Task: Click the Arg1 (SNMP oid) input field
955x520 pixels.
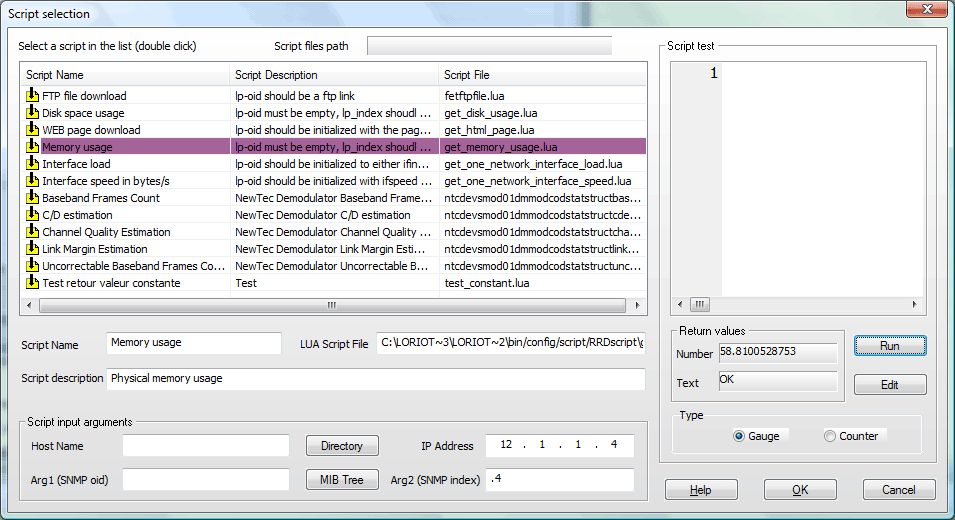Action: point(206,479)
